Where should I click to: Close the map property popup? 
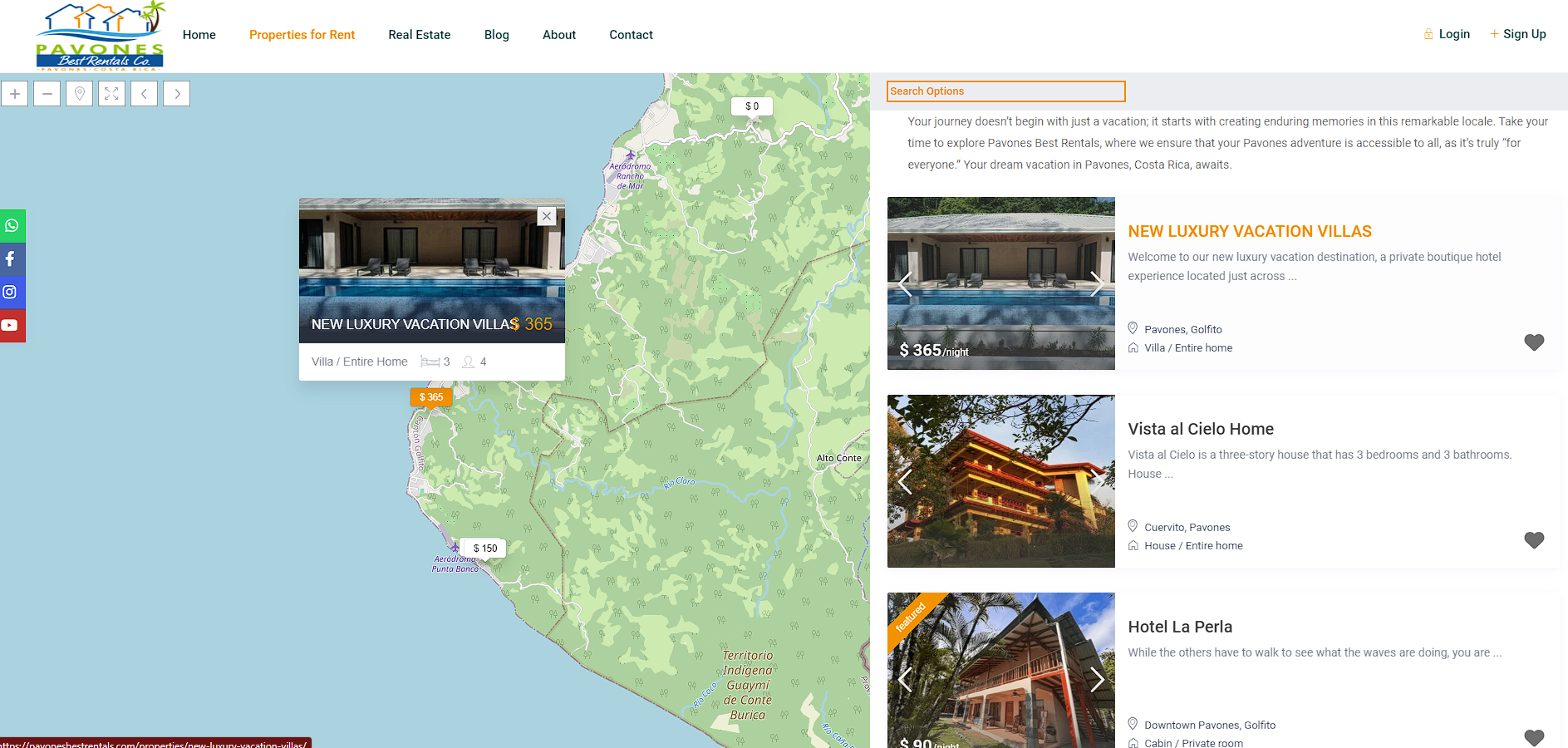pyautogui.click(x=547, y=216)
